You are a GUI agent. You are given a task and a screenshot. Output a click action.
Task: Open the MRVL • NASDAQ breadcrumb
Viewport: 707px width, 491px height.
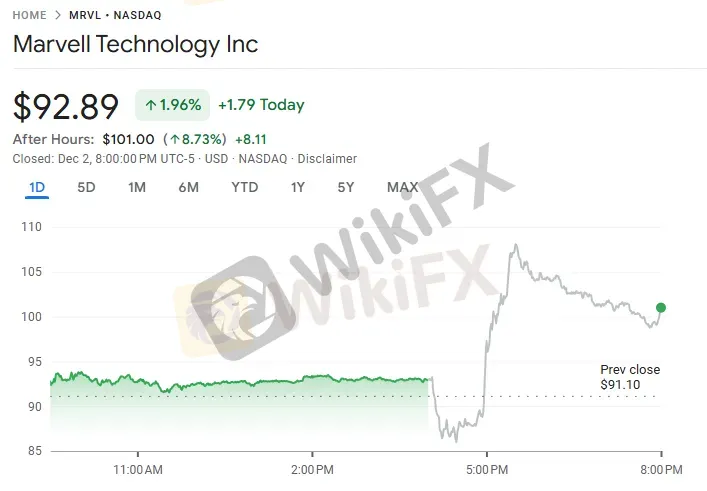[115, 16]
